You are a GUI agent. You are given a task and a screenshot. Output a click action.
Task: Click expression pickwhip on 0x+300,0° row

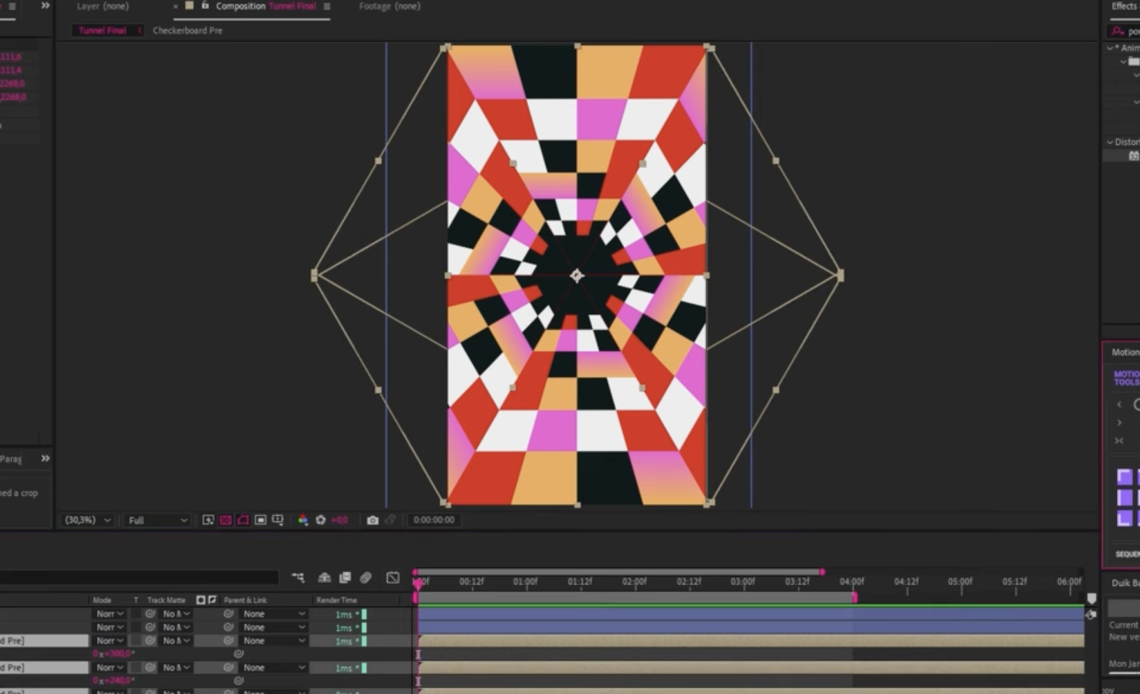point(238,654)
